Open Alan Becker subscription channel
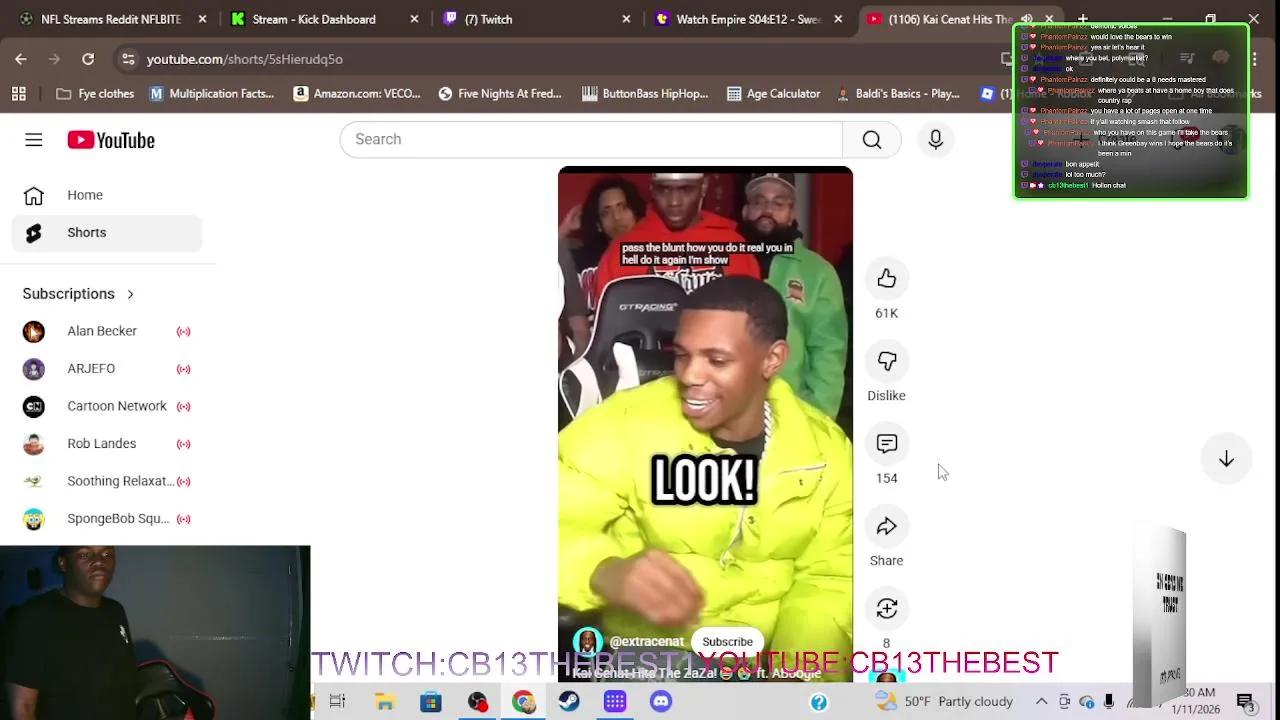The image size is (1280, 720). [x=107, y=331]
